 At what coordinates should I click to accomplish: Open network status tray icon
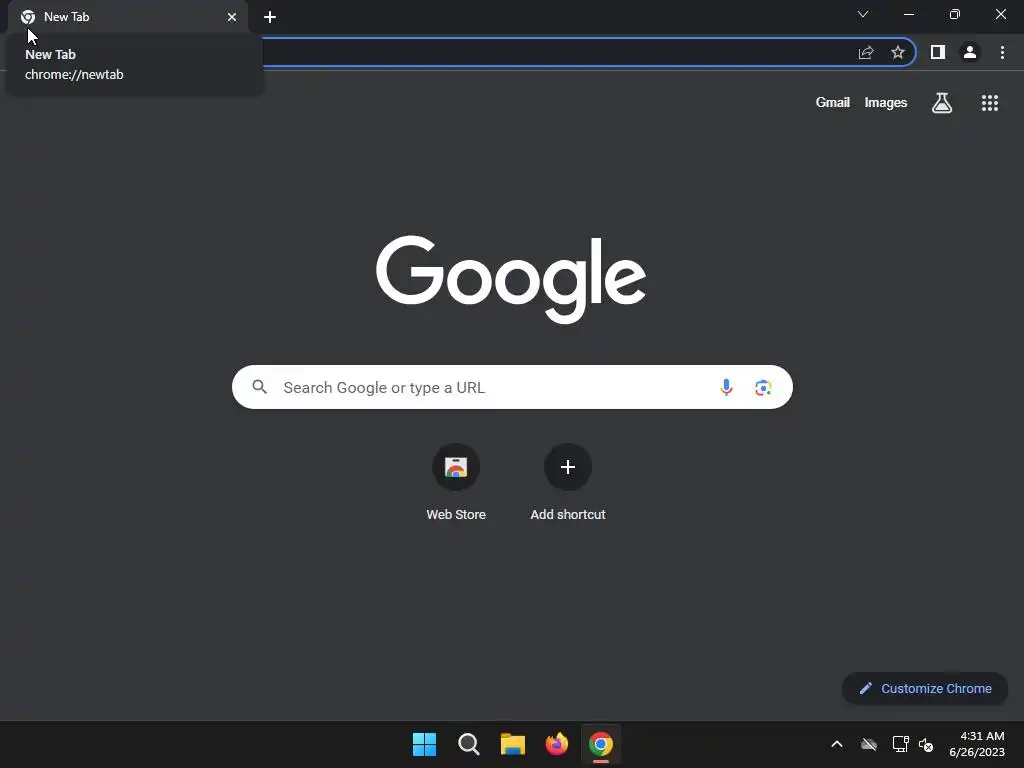901,744
